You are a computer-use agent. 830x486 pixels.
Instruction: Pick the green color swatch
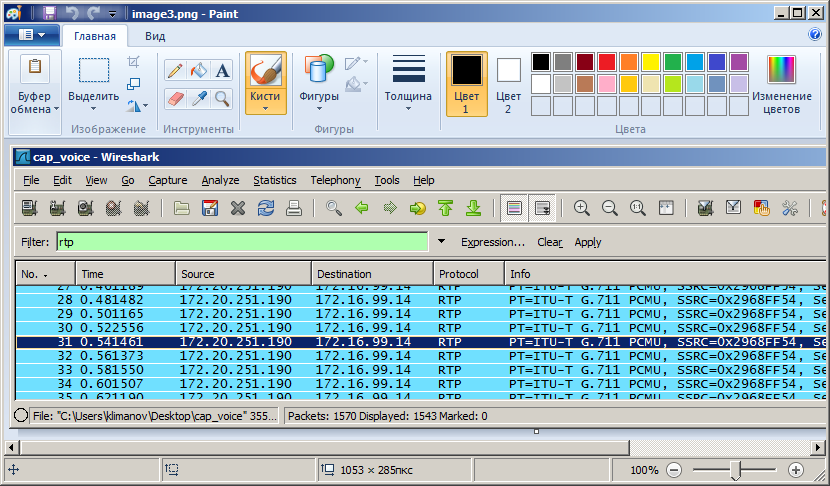point(673,62)
